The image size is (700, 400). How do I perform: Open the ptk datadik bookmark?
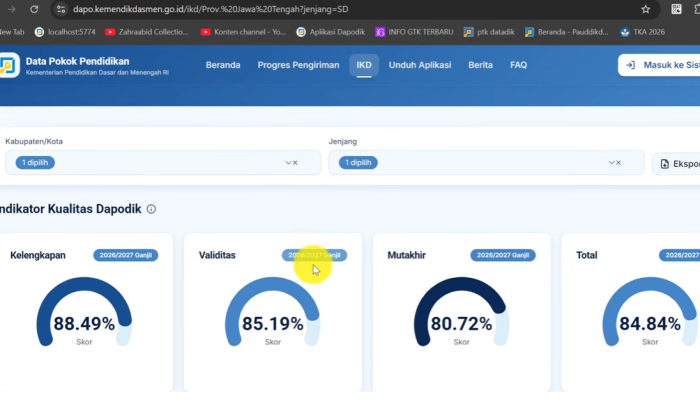click(x=489, y=32)
